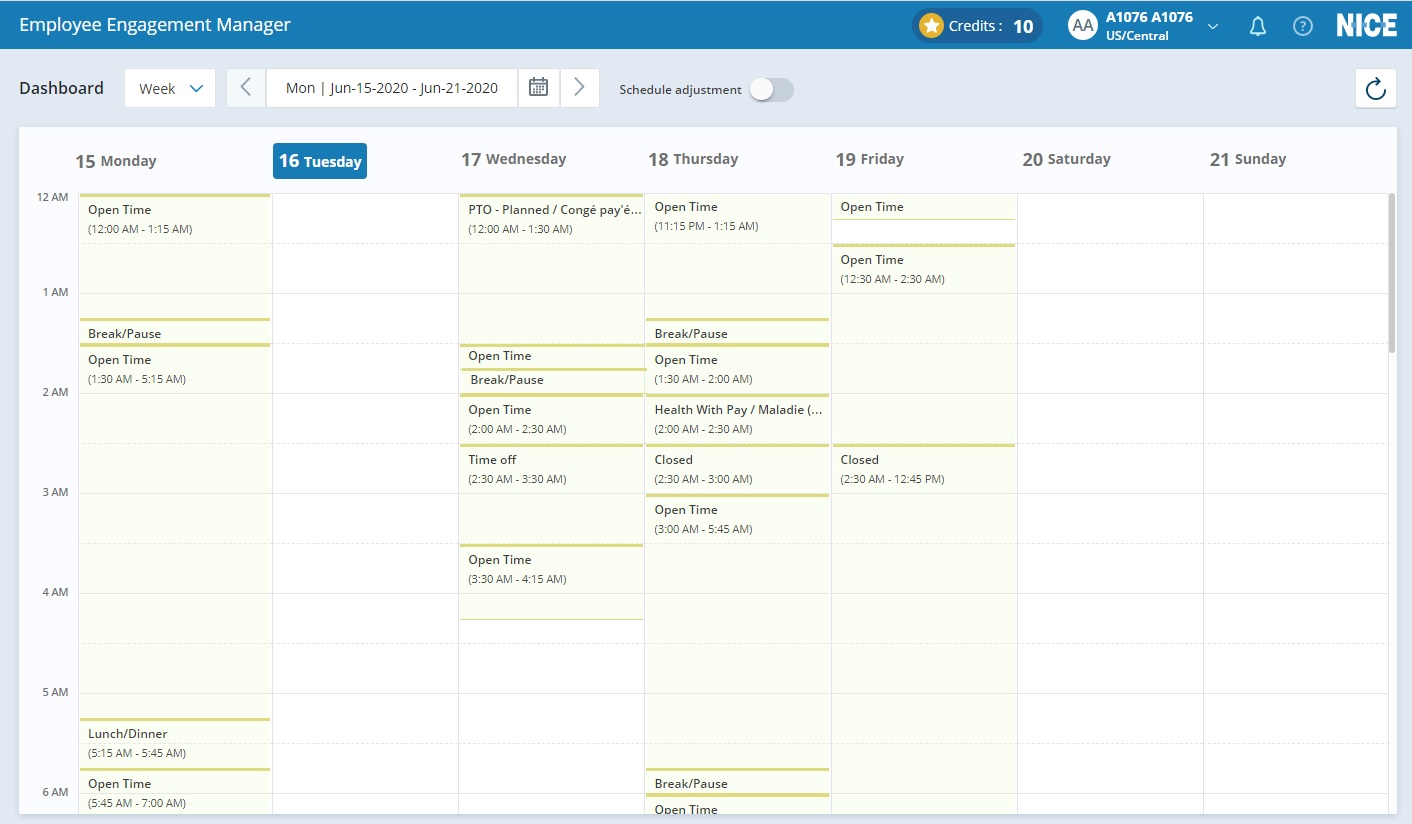Enable the Schedule adjustment toggle
The image size is (1412, 824).
[771, 90]
